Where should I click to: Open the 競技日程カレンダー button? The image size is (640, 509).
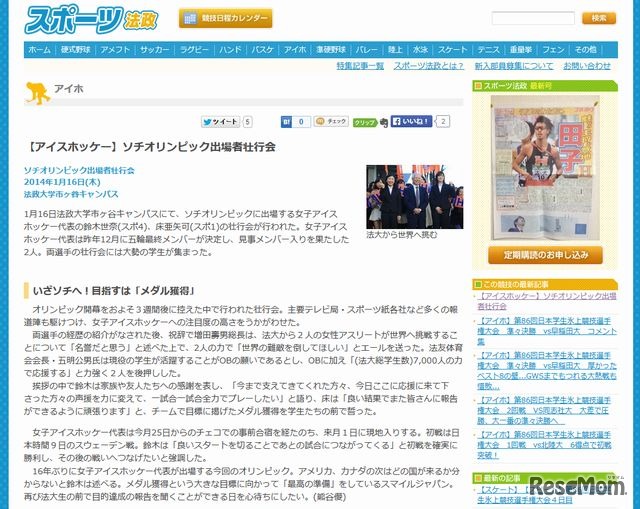[x=225, y=18]
